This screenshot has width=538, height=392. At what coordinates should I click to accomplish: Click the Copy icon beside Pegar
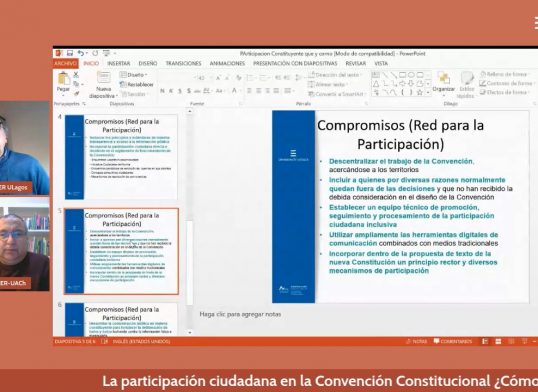tap(76, 84)
